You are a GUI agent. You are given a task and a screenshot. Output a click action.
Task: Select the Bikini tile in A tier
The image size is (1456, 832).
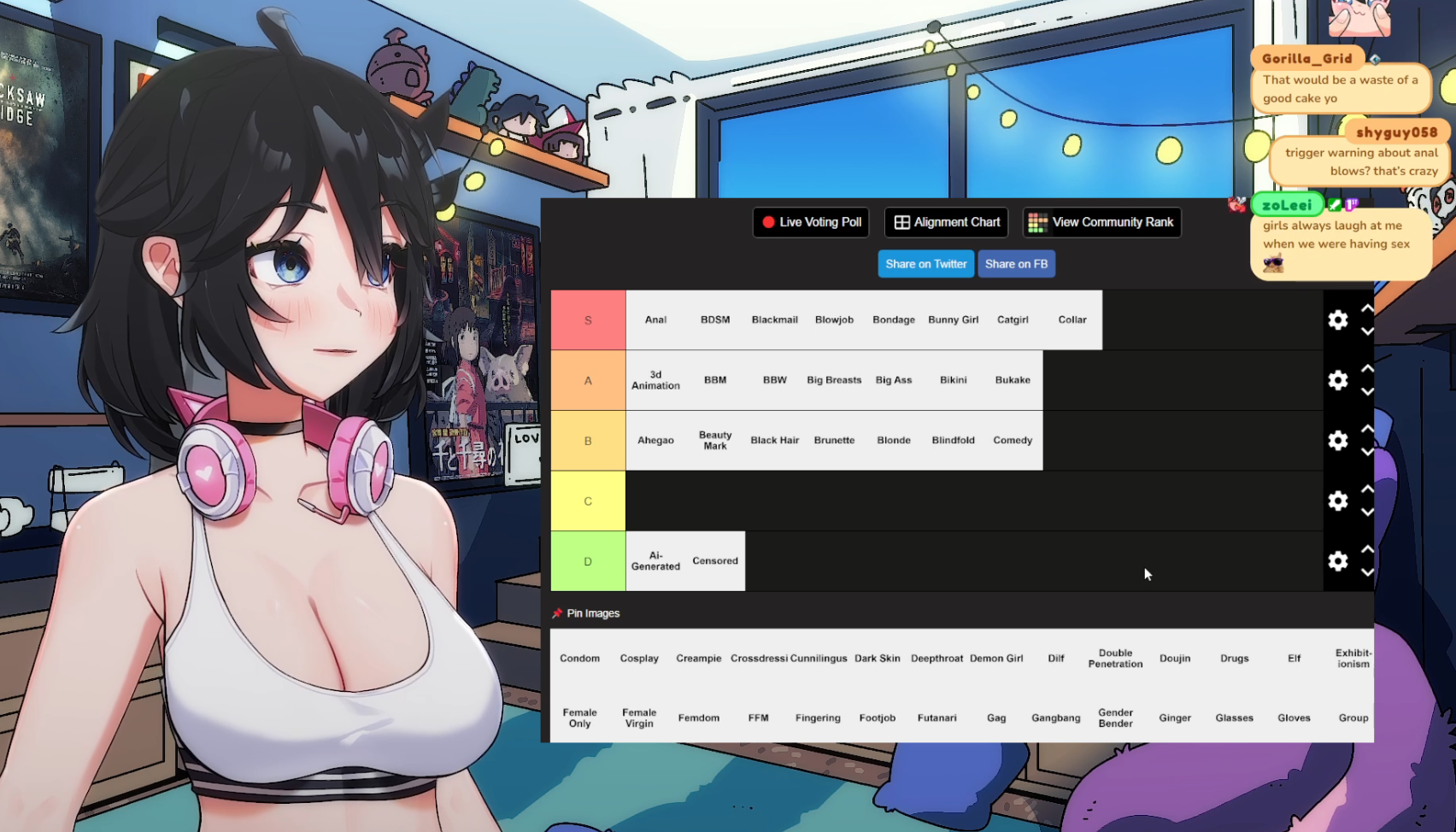(x=954, y=380)
